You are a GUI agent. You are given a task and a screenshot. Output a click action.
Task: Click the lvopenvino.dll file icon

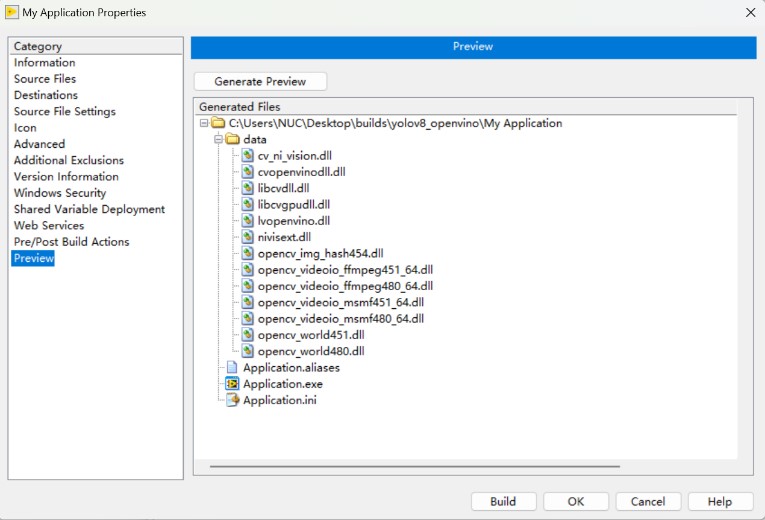(x=248, y=221)
